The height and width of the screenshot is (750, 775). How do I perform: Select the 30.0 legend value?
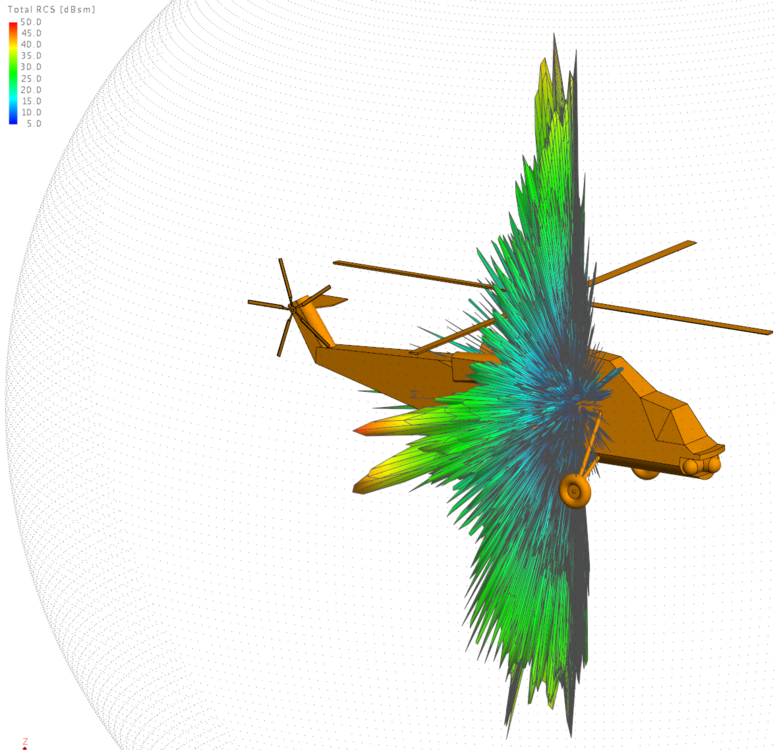tap(31, 67)
